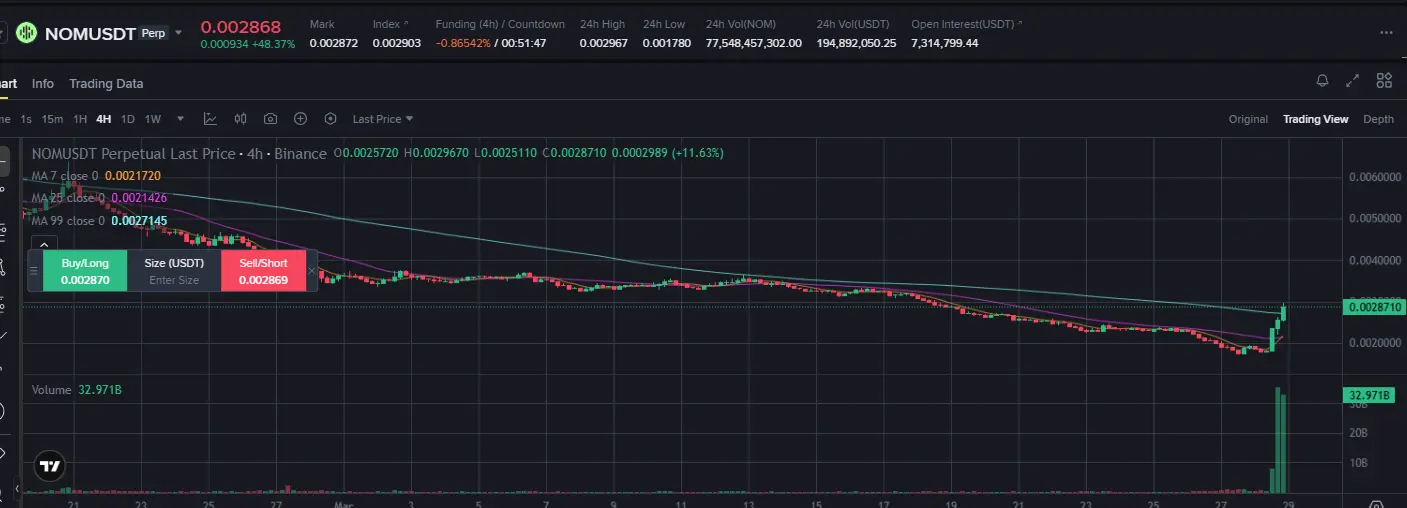Open the NOMUSDT pair selector dropdown
1407x508 pixels.
tap(179, 33)
